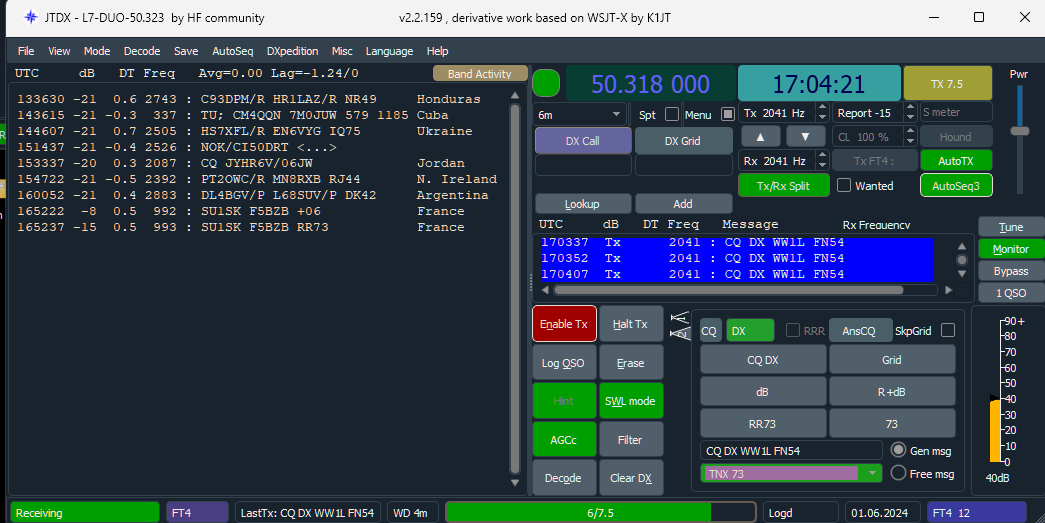This screenshot has height=523, width=1045.
Task: Open the 6m band dropdown
Action: point(580,115)
